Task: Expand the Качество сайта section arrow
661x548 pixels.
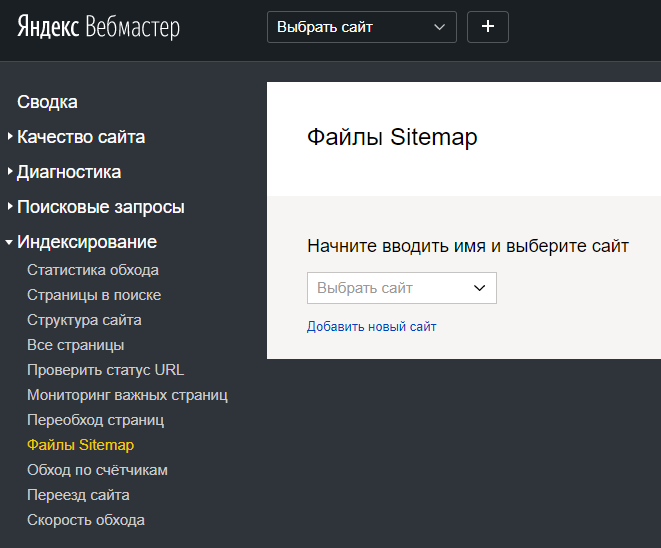Action: point(10,137)
